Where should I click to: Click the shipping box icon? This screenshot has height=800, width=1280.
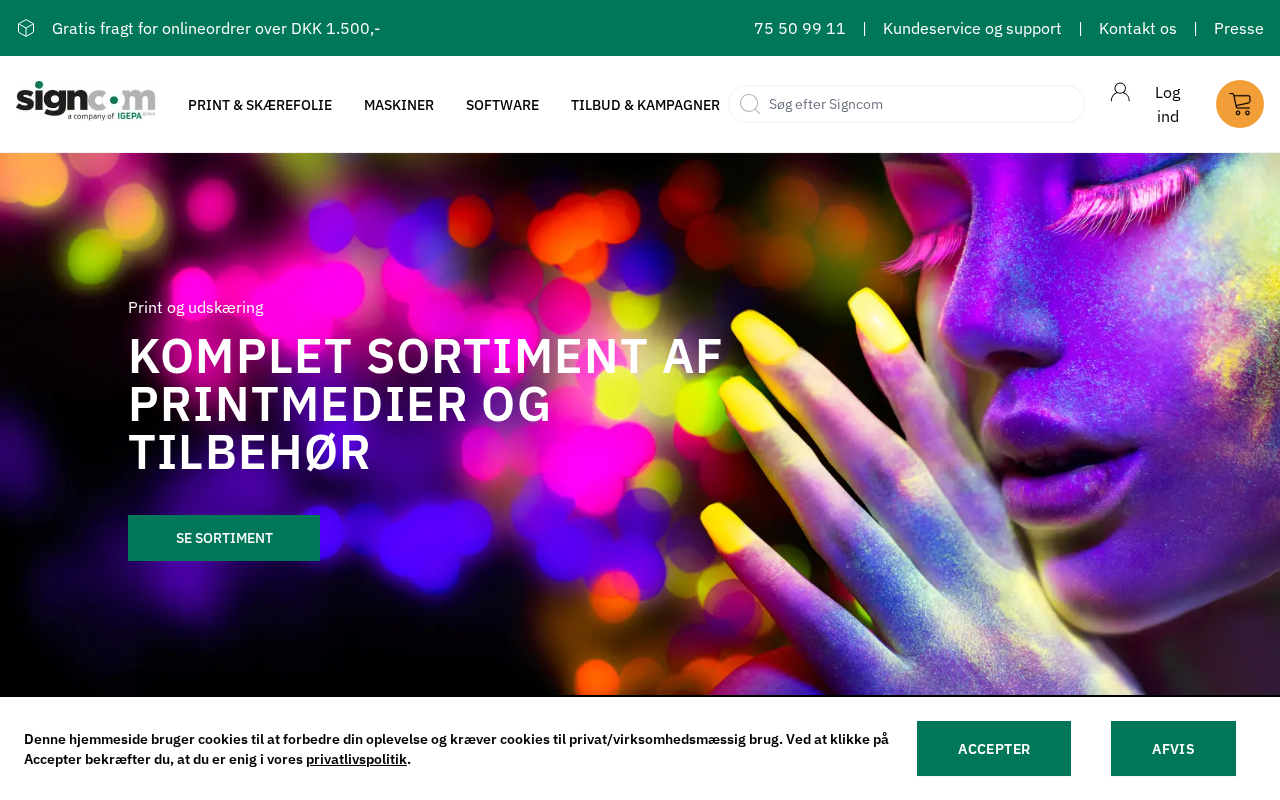[26, 28]
